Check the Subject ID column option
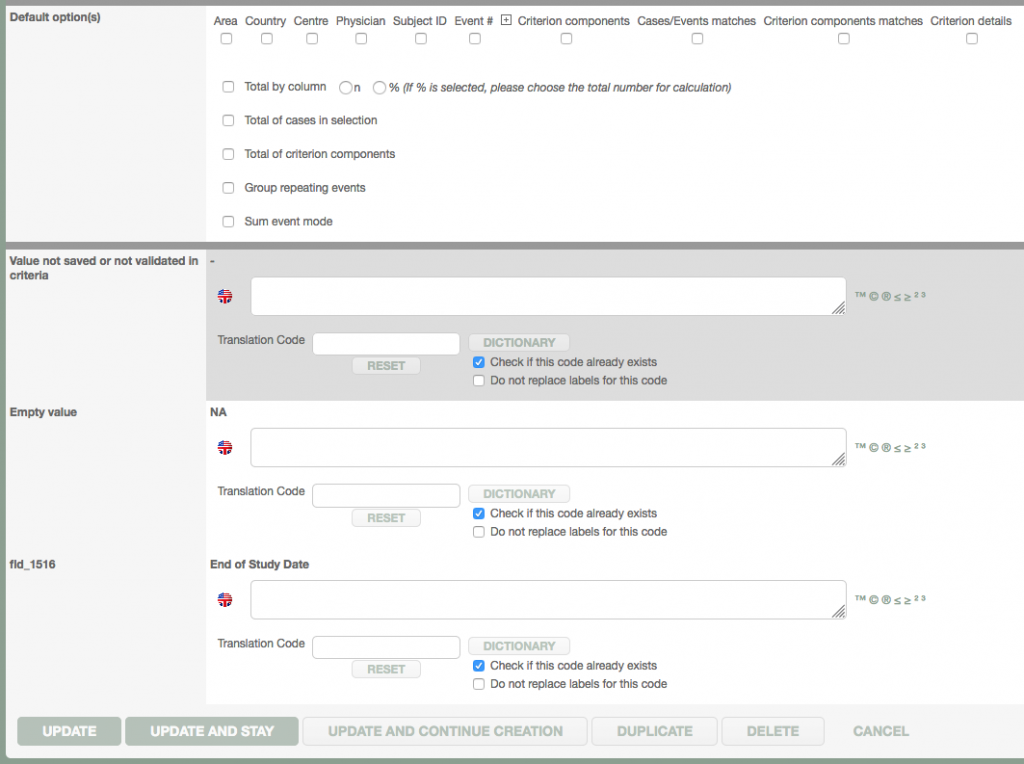This screenshot has width=1024, height=764. coord(421,39)
